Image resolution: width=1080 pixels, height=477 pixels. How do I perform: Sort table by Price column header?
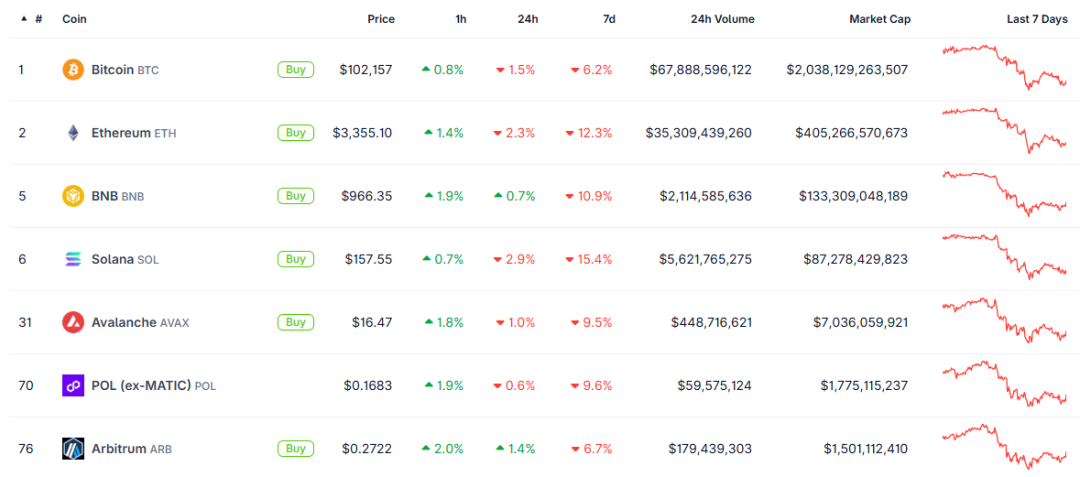click(x=380, y=19)
